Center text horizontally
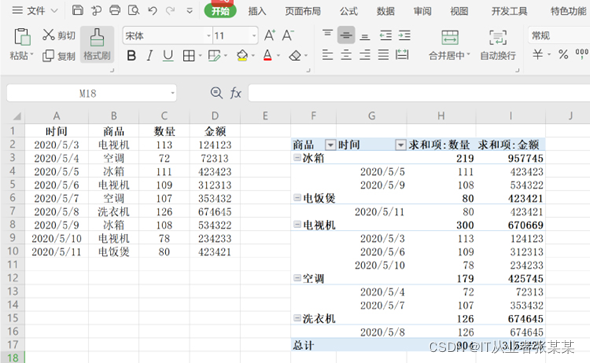Screen dimensions: 590x363 [346, 55]
